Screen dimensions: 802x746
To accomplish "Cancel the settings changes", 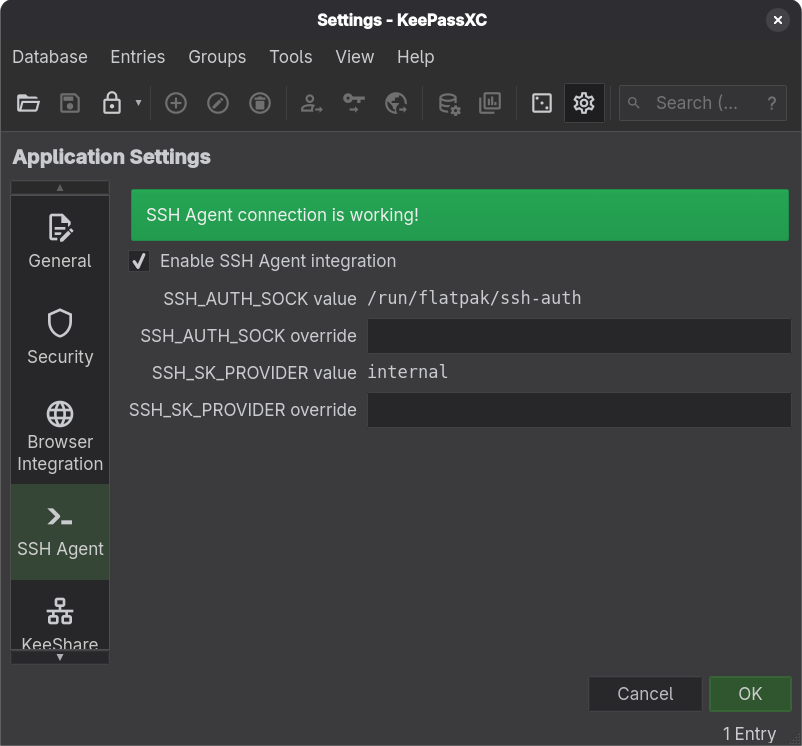I will tap(645, 694).
